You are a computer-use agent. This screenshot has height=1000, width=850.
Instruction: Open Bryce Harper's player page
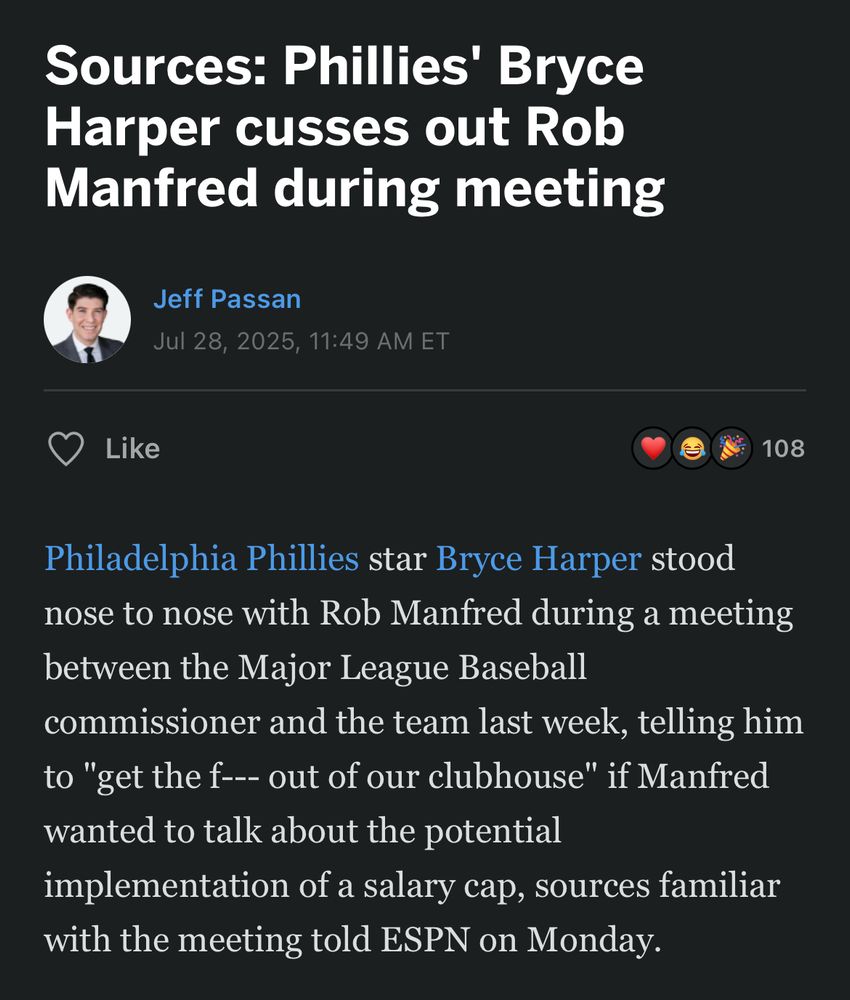[537, 558]
